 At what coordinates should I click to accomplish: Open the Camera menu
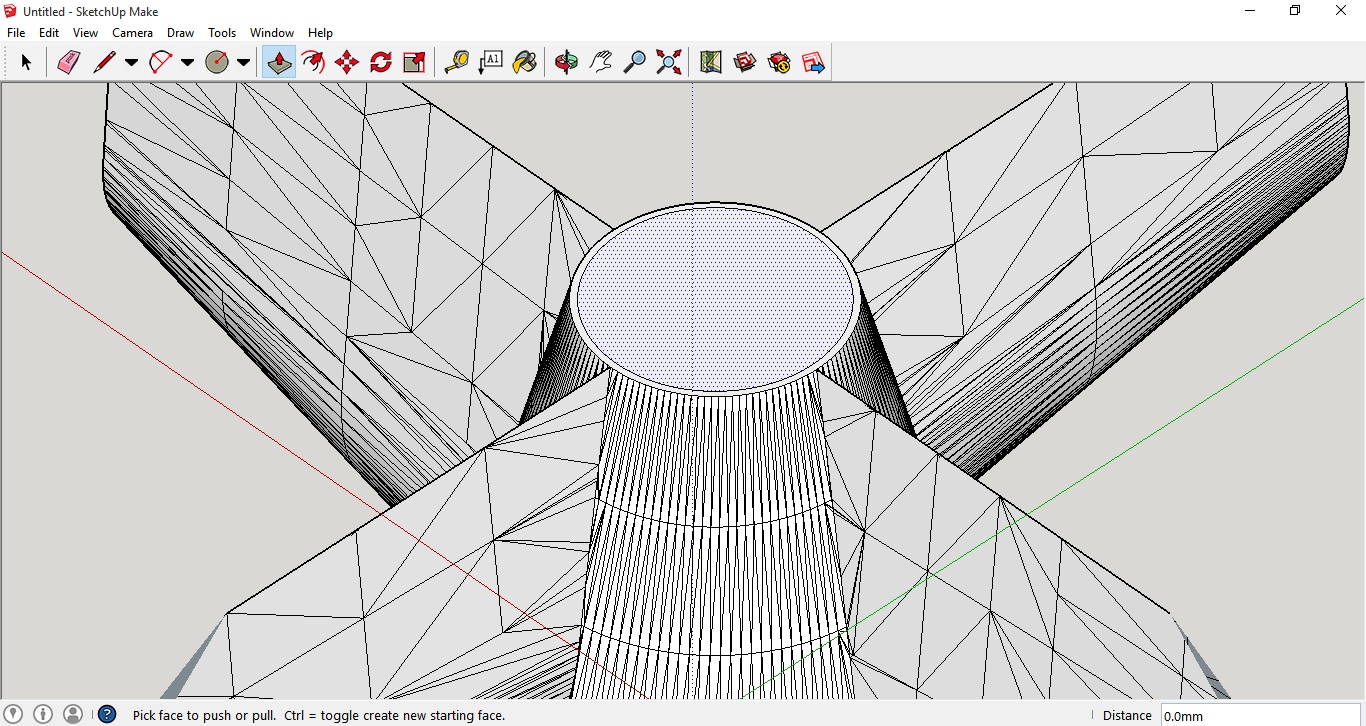133,33
